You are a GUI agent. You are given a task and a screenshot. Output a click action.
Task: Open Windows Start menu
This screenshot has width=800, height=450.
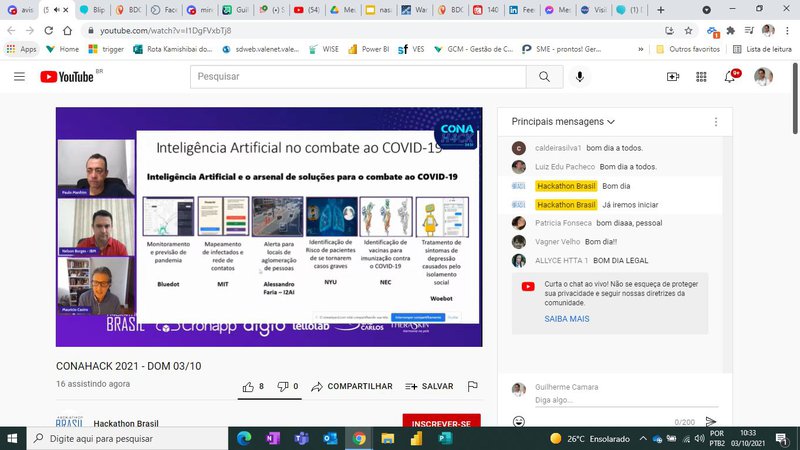click(x=12, y=438)
